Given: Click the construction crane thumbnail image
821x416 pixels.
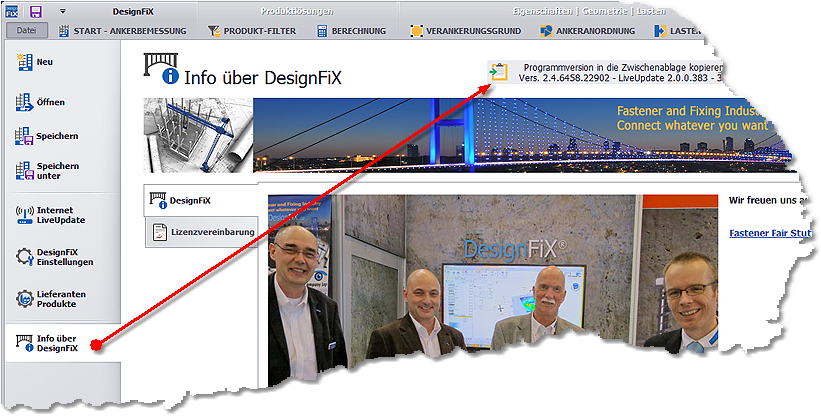Looking at the screenshot, I should (198, 135).
